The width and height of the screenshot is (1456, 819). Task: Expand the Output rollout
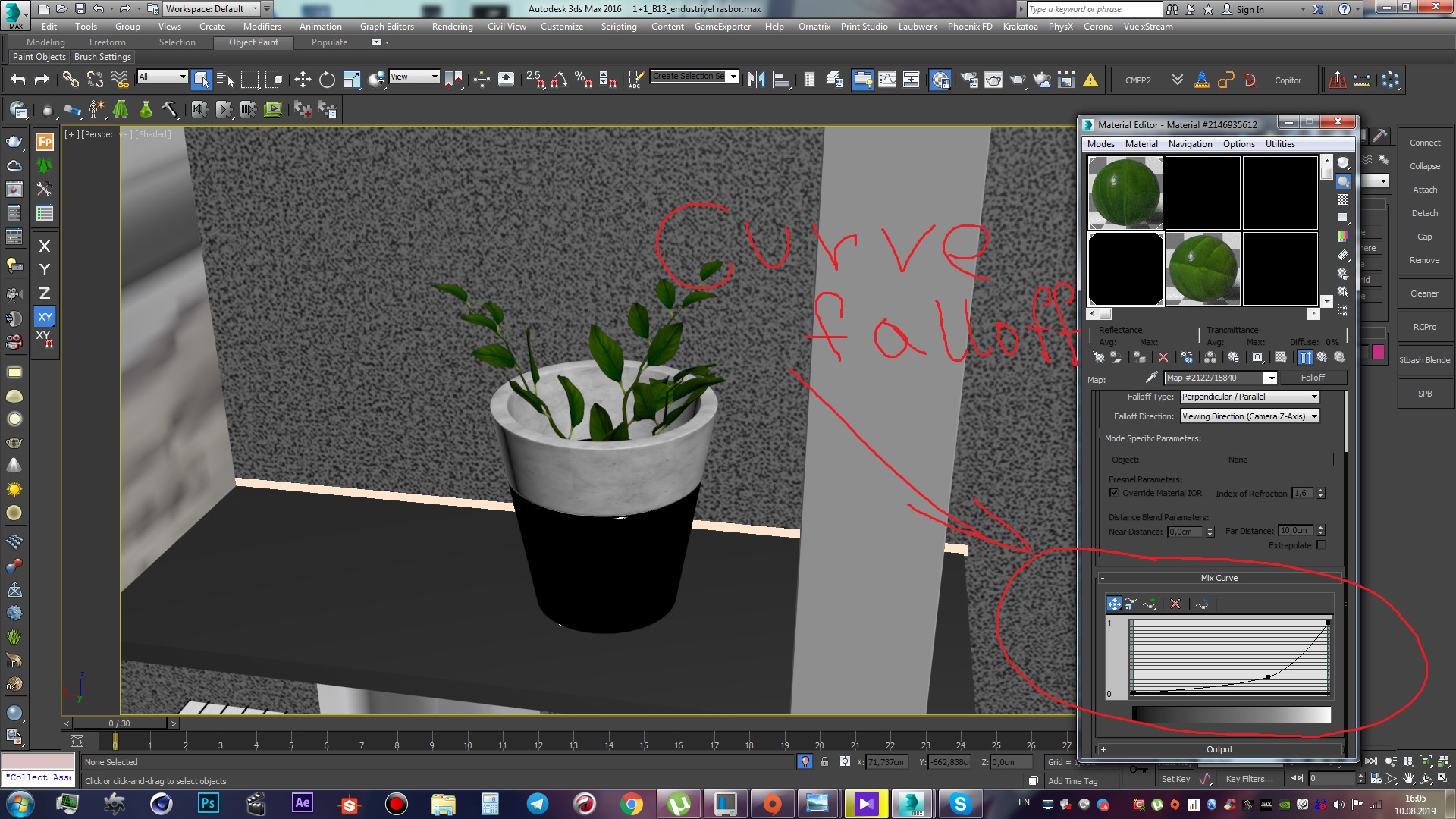[1219, 749]
